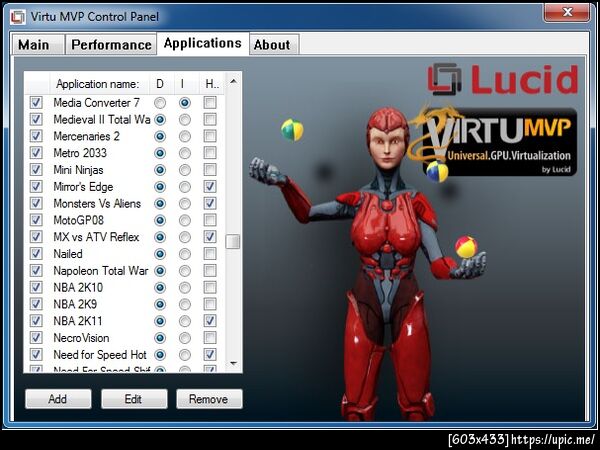
Task: Open the Performance tab
Action: tap(111, 45)
